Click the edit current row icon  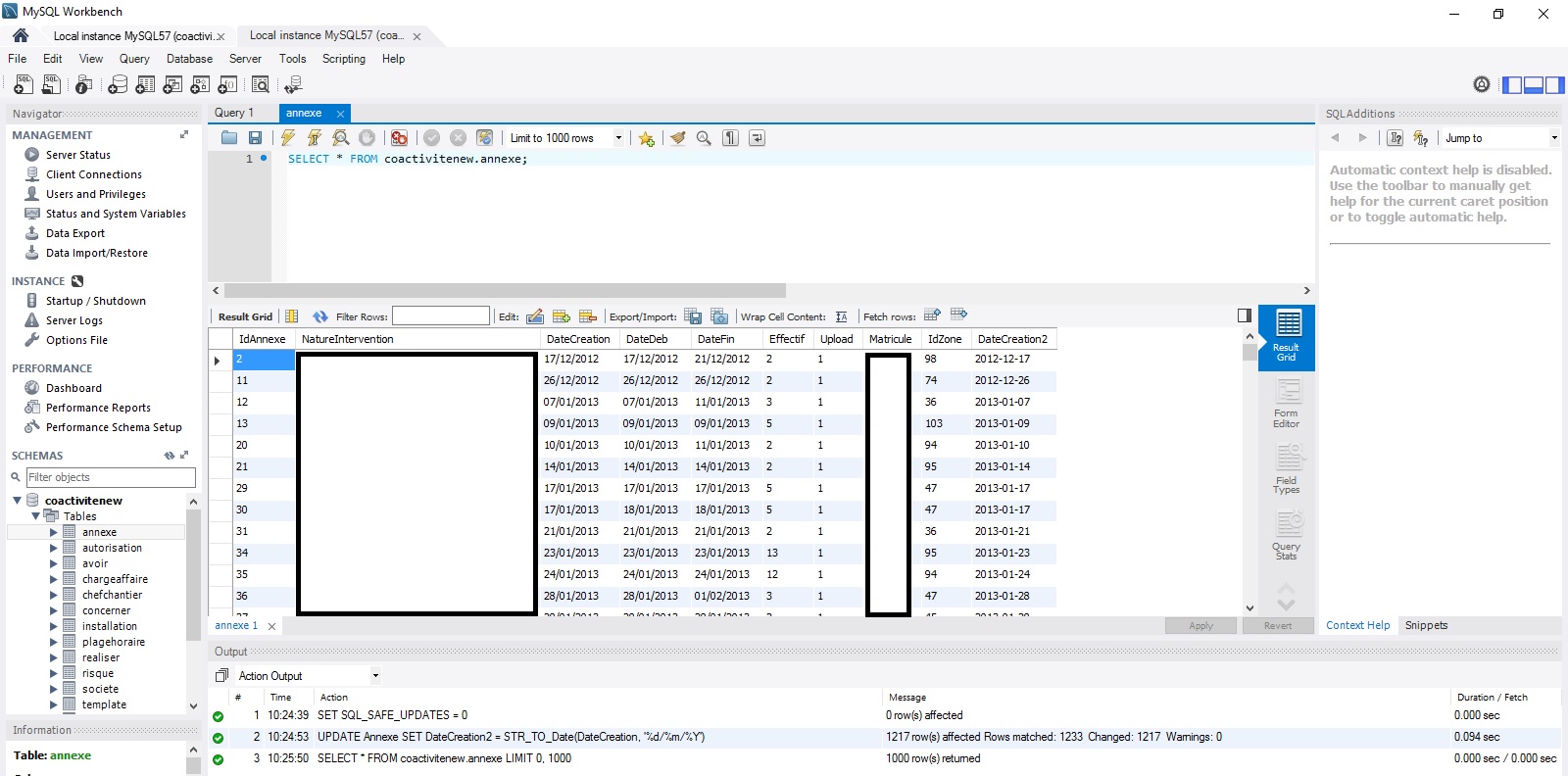tap(535, 316)
